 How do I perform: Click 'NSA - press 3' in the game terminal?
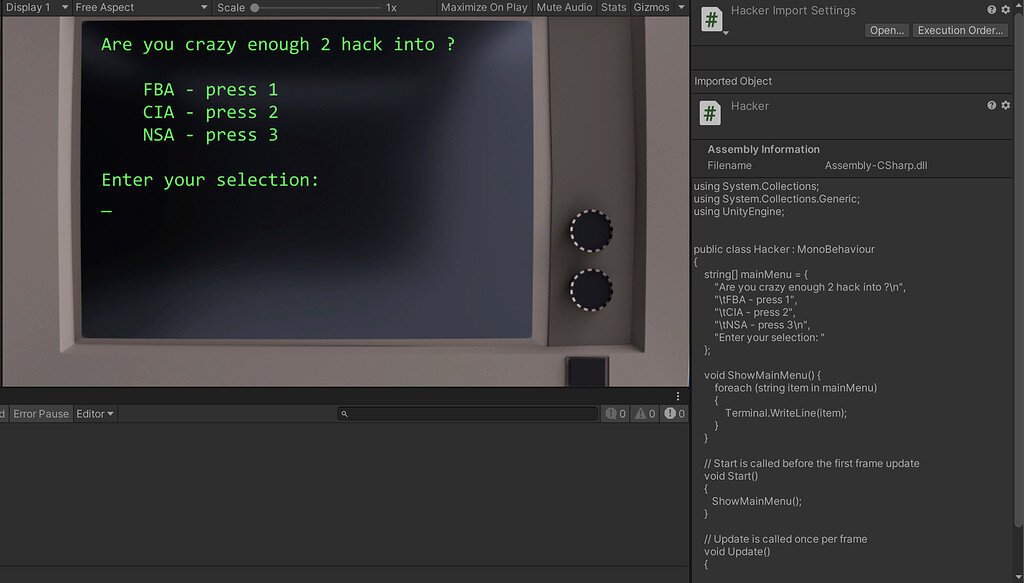click(210, 135)
